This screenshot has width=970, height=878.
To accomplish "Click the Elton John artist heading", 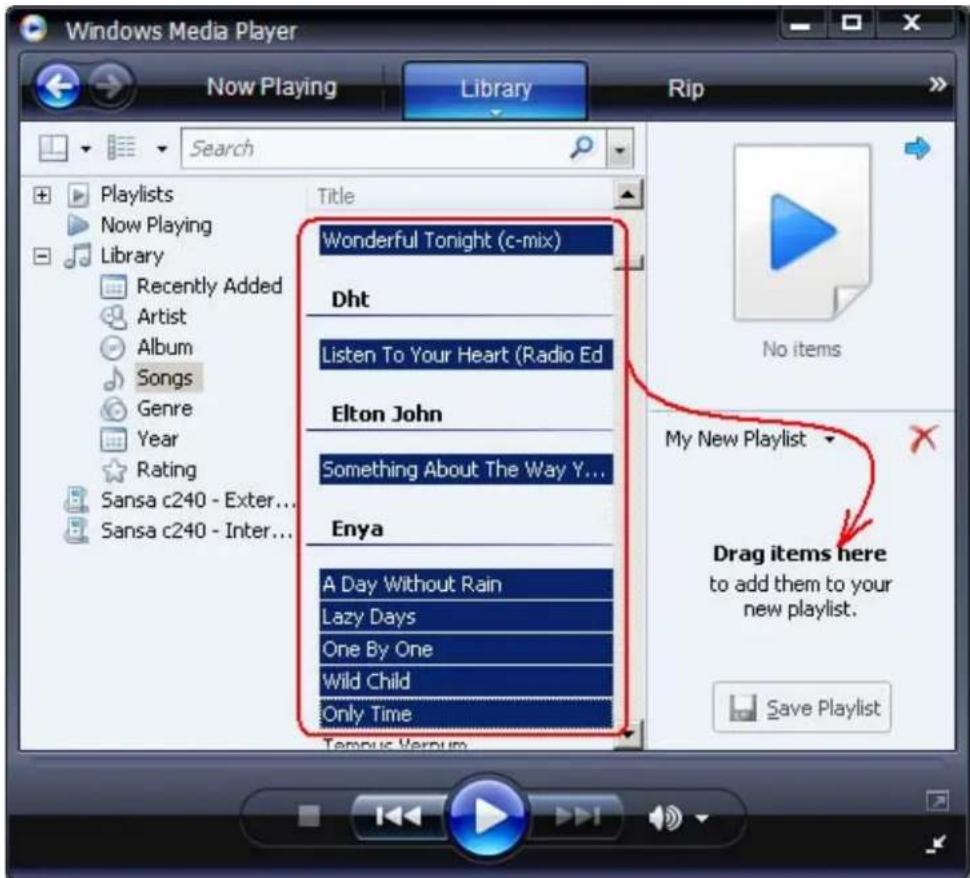I will click(387, 414).
